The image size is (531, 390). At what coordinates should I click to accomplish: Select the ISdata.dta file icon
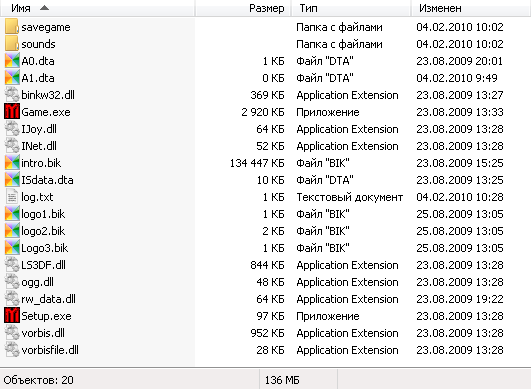[12, 180]
